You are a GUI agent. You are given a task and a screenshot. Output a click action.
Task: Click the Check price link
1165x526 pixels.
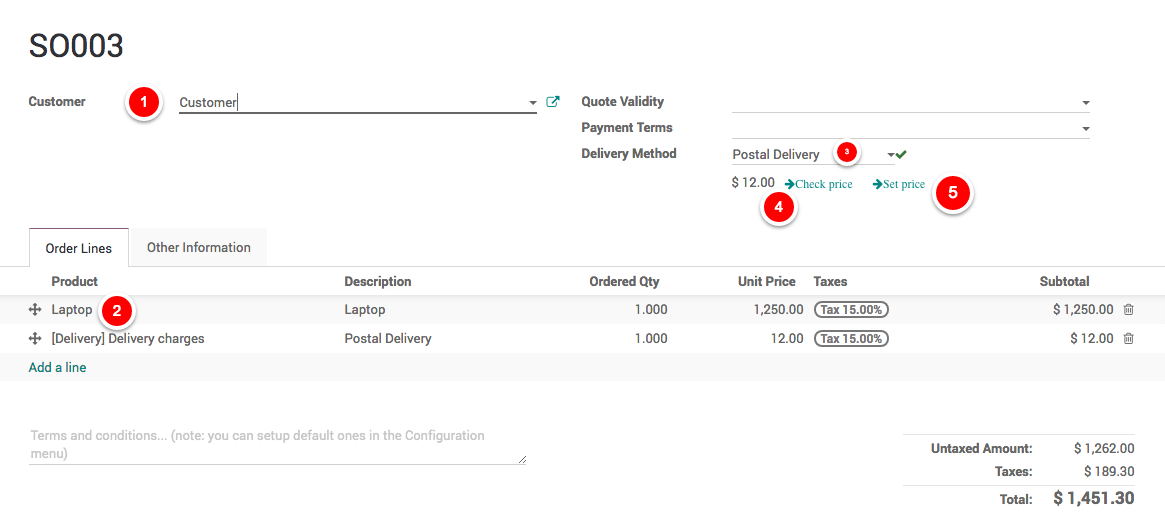click(x=819, y=184)
